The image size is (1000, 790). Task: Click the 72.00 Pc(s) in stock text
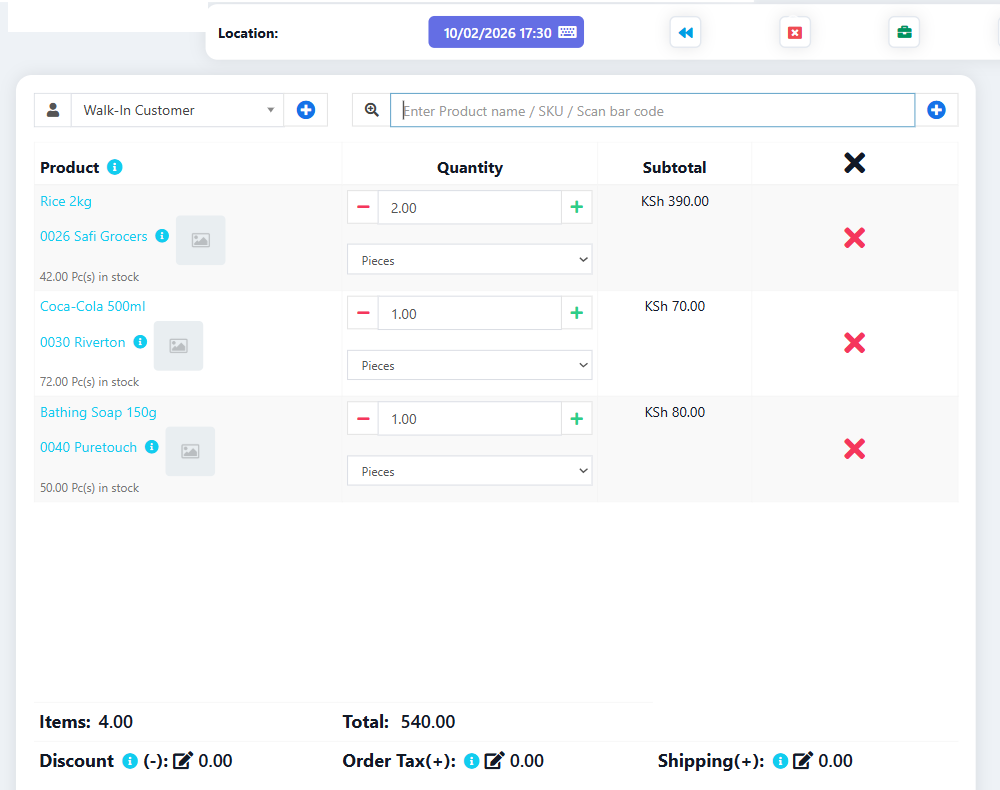[x=89, y=382]
